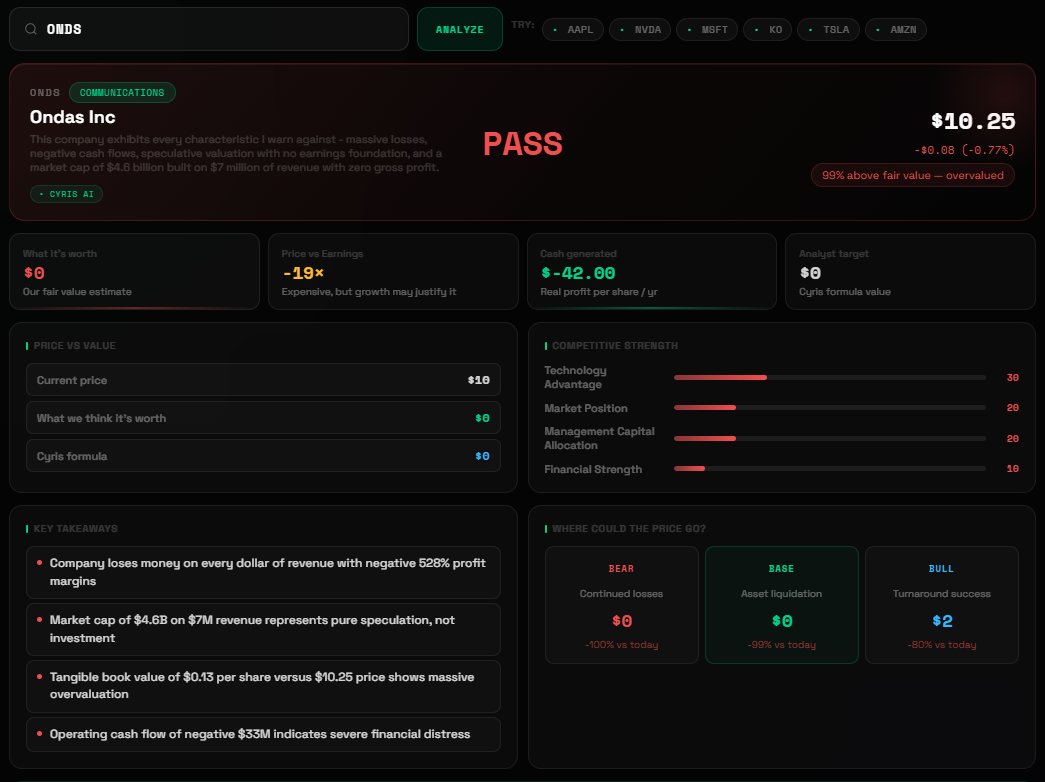The width and height of the screenshot is (1045, 782).
Task: Click the 99% above fair value pill
Action: (x=912, y=175)
